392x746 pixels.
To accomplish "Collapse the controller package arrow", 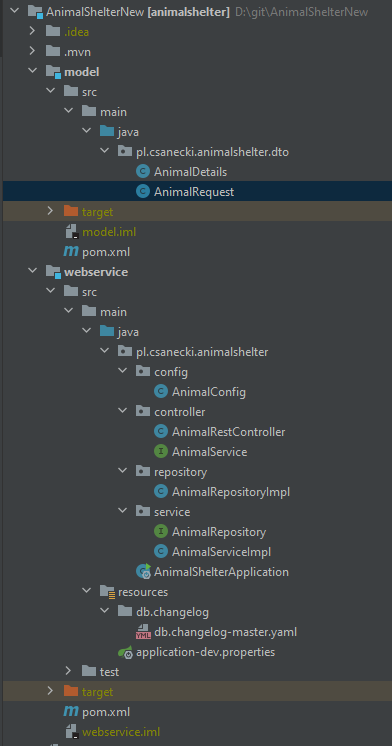I will point(123,411).
